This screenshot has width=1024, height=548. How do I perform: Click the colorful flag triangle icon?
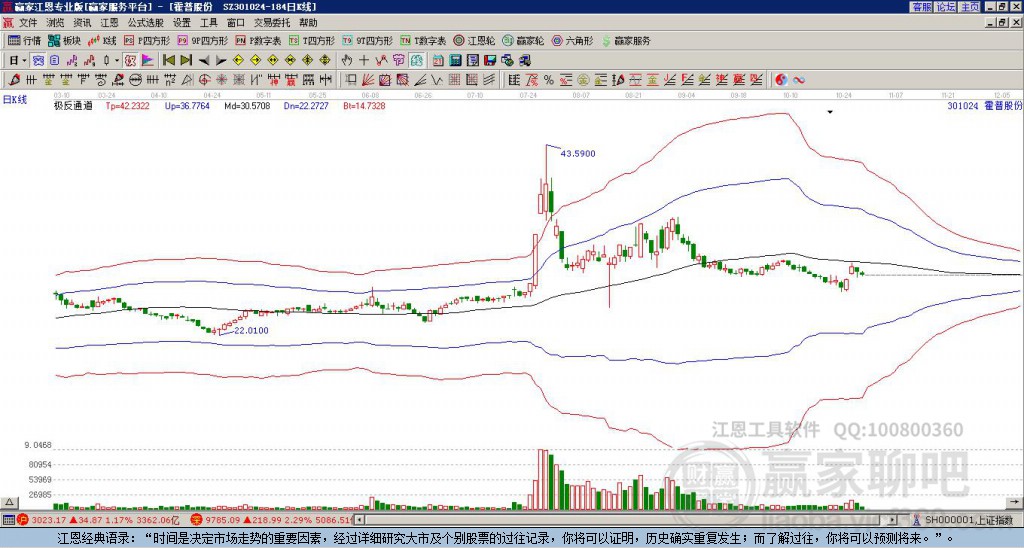point(148,61)
